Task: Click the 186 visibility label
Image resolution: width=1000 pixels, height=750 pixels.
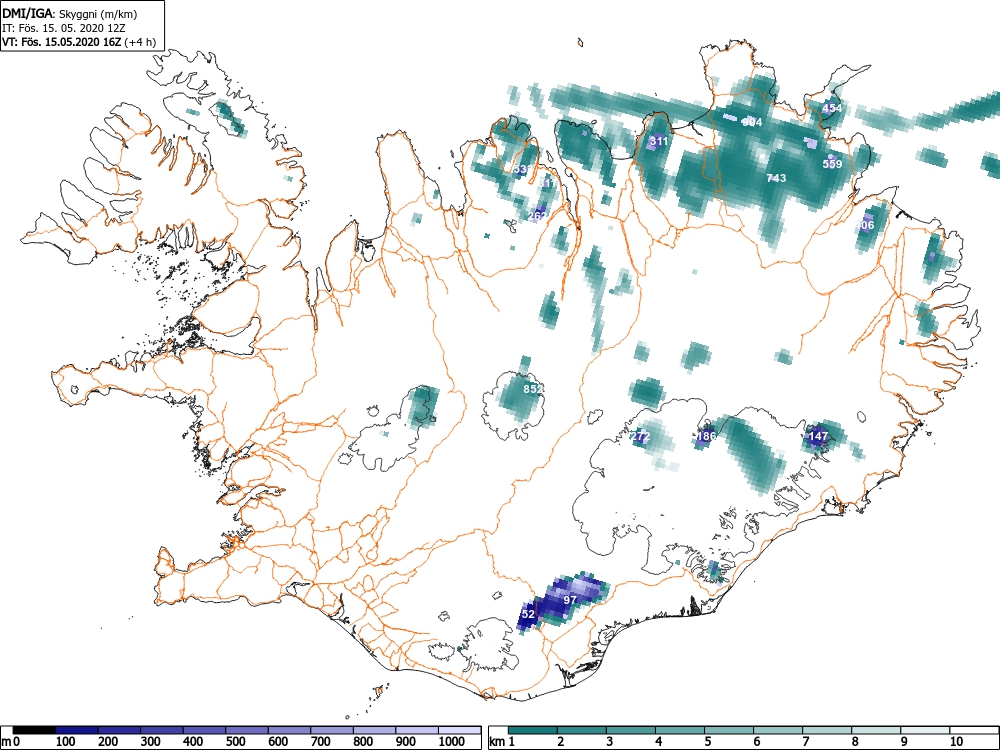Action: coord(706,437)
